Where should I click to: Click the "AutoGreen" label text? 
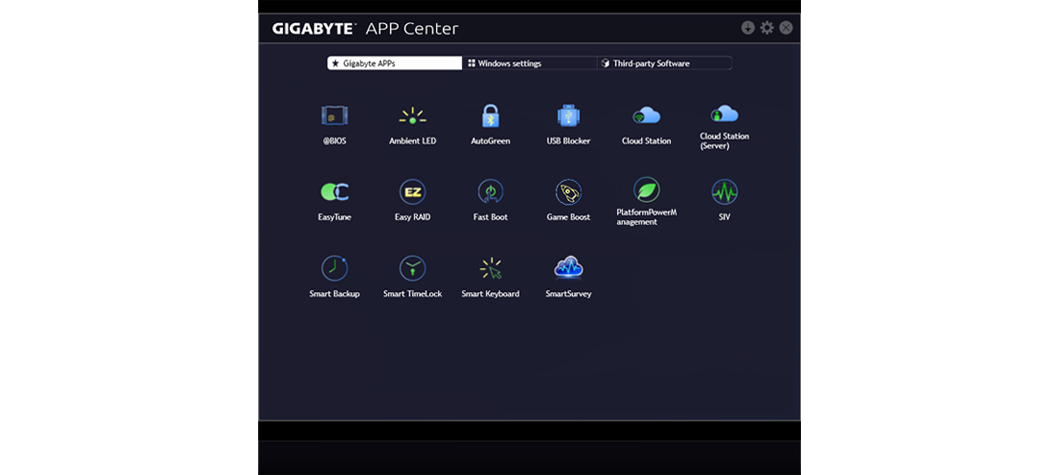[x=491, y=141]
